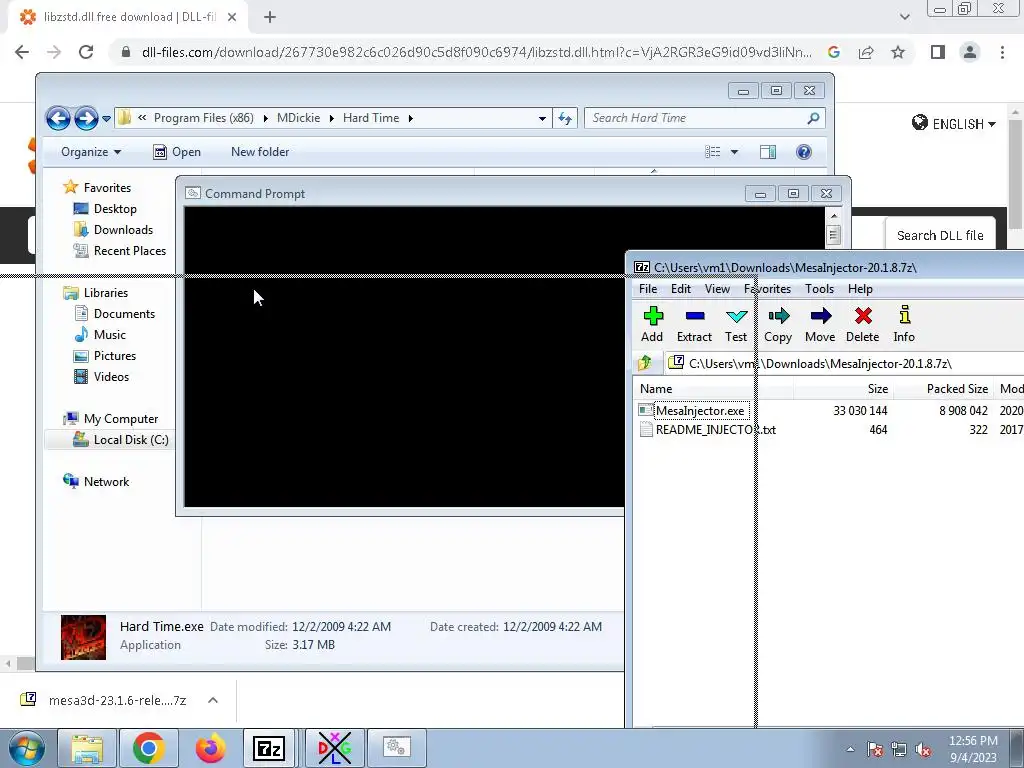Open Chrome three-dot menu

click(x=1002, y=52)
